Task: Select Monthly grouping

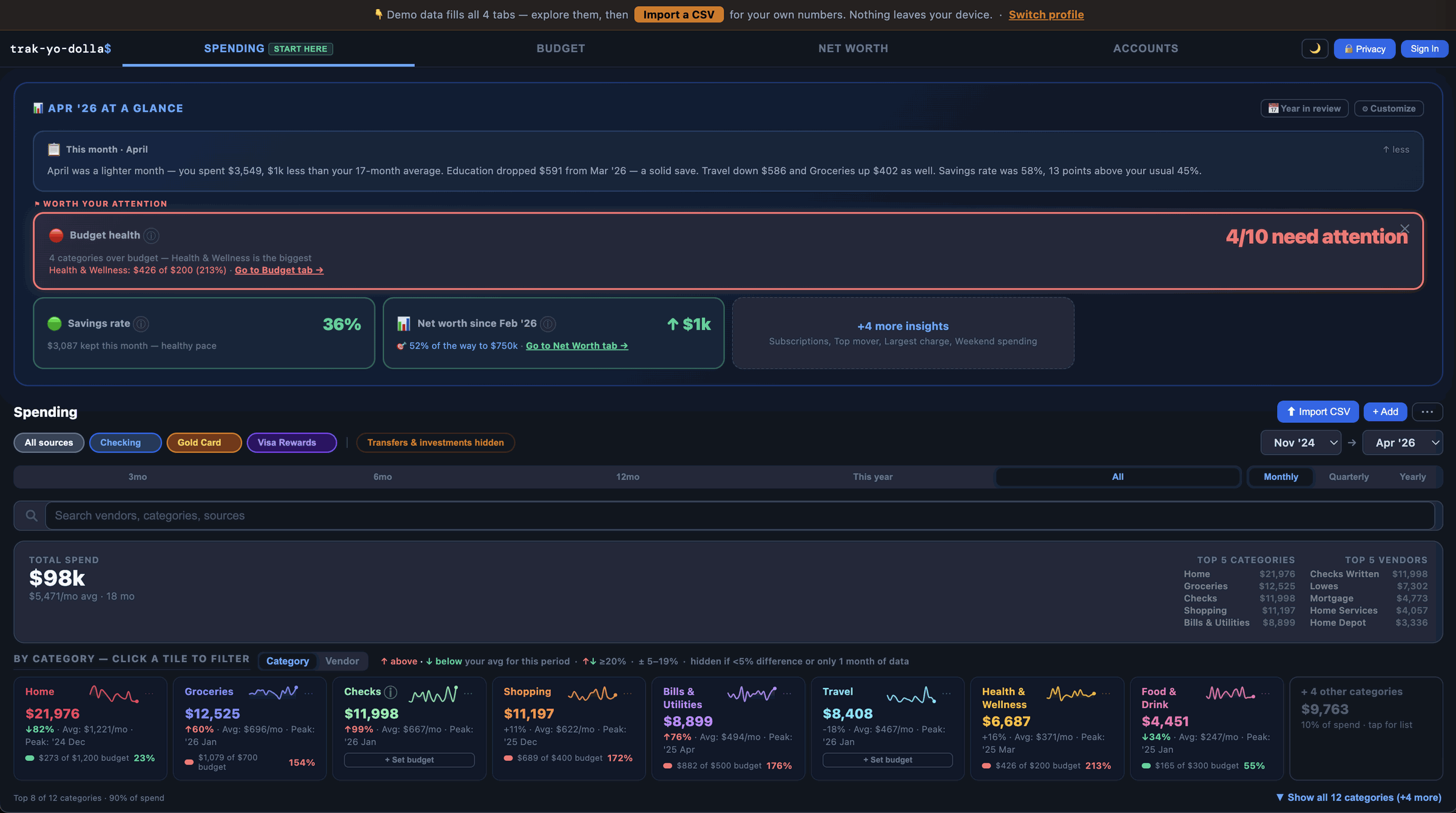Action: point(1281,477)
